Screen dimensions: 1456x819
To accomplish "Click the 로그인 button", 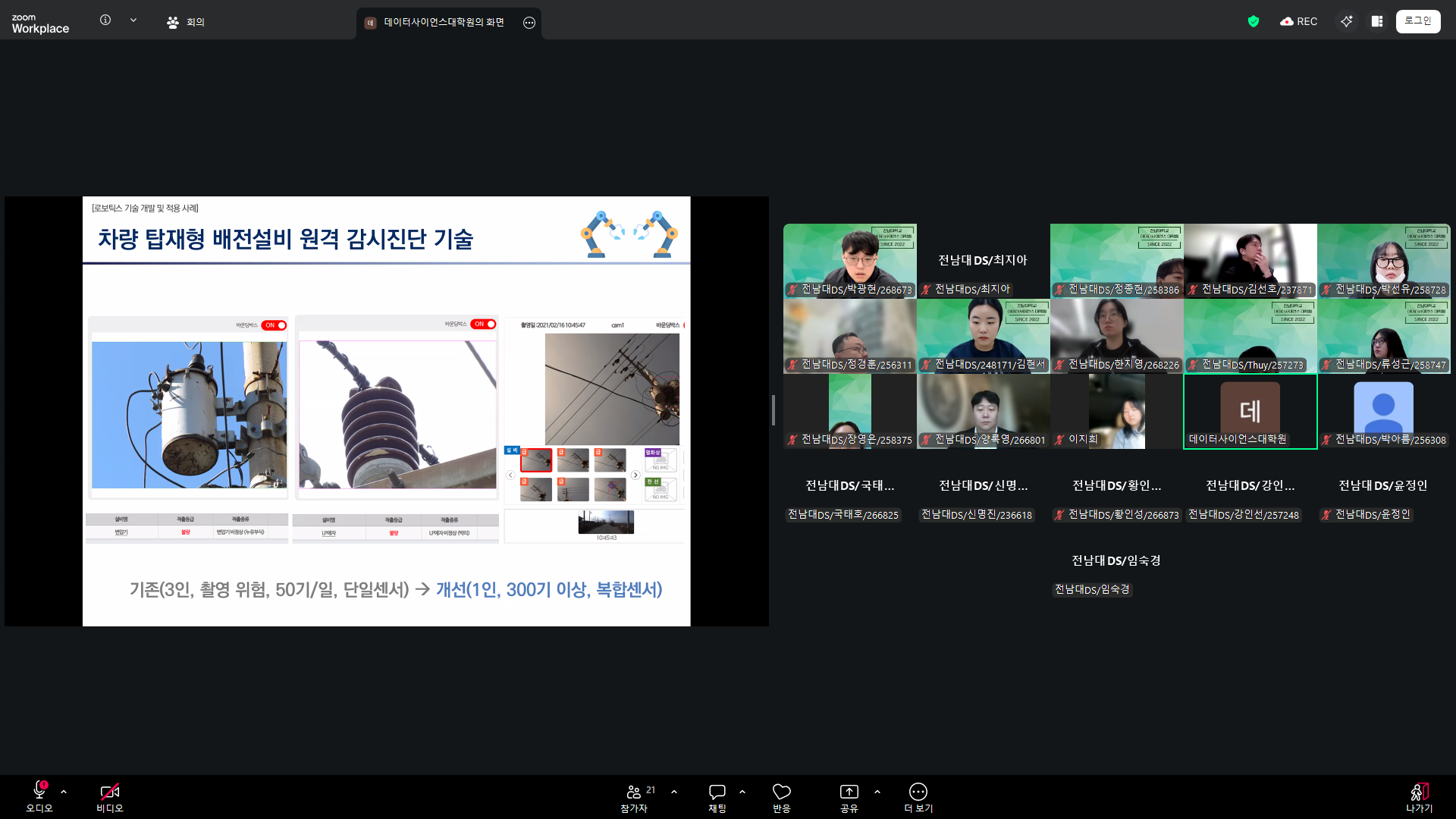I will 1417,21.
